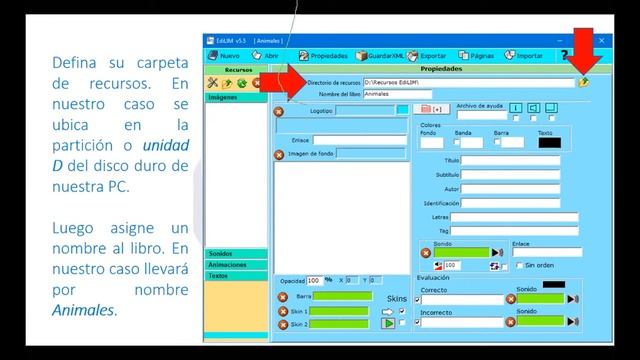
Task: Click the Importar toolbar button
Action: 524,56
